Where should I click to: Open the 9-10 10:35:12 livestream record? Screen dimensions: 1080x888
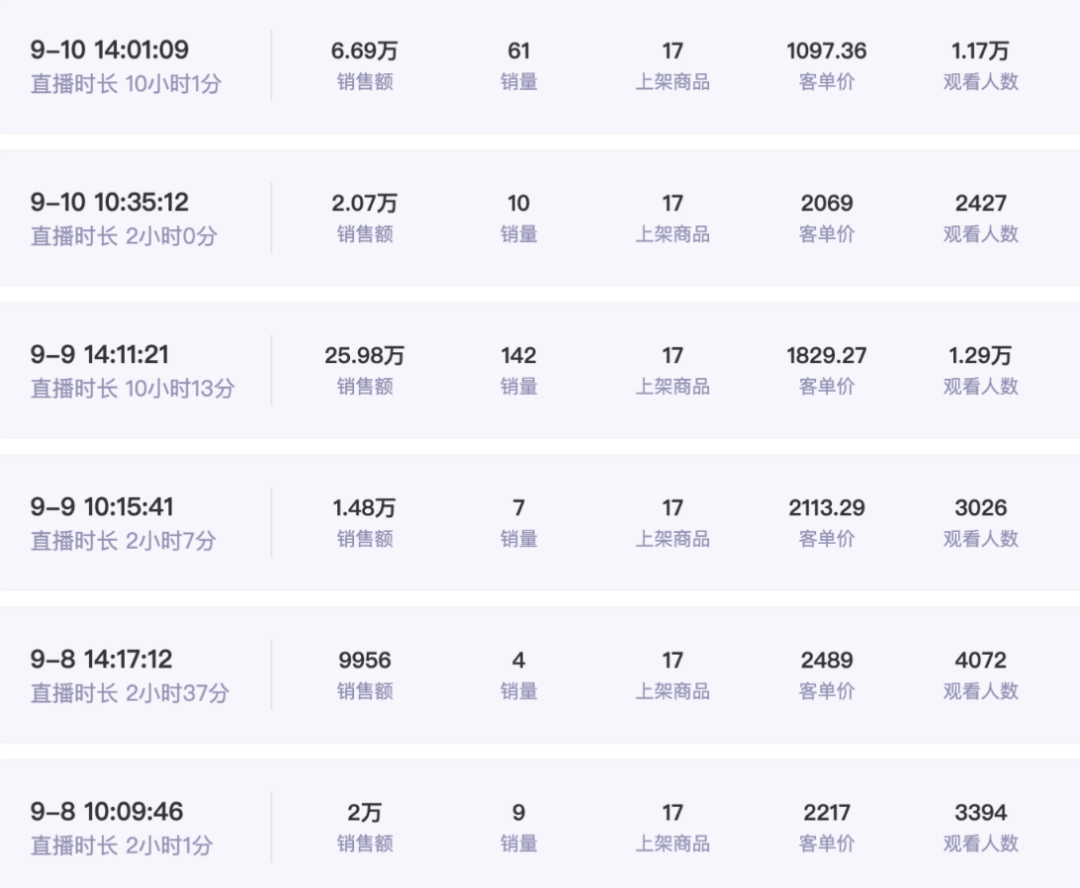109,202
